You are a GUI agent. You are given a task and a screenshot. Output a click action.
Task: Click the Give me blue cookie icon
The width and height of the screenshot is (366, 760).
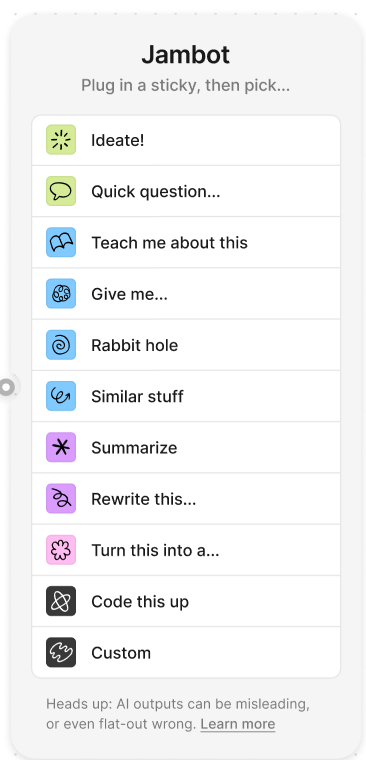click(x=61, y=294)
